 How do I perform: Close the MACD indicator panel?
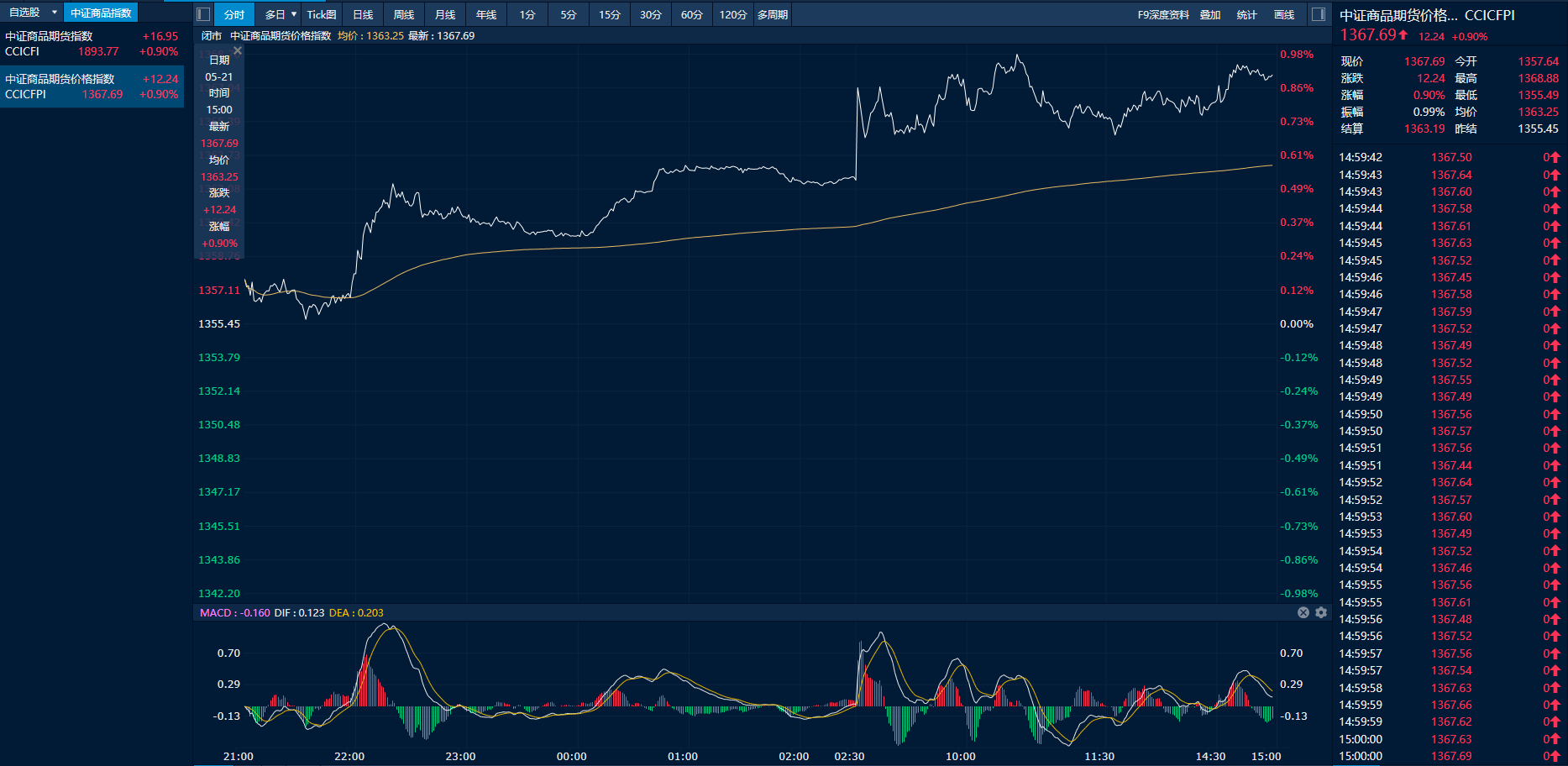1303,612
